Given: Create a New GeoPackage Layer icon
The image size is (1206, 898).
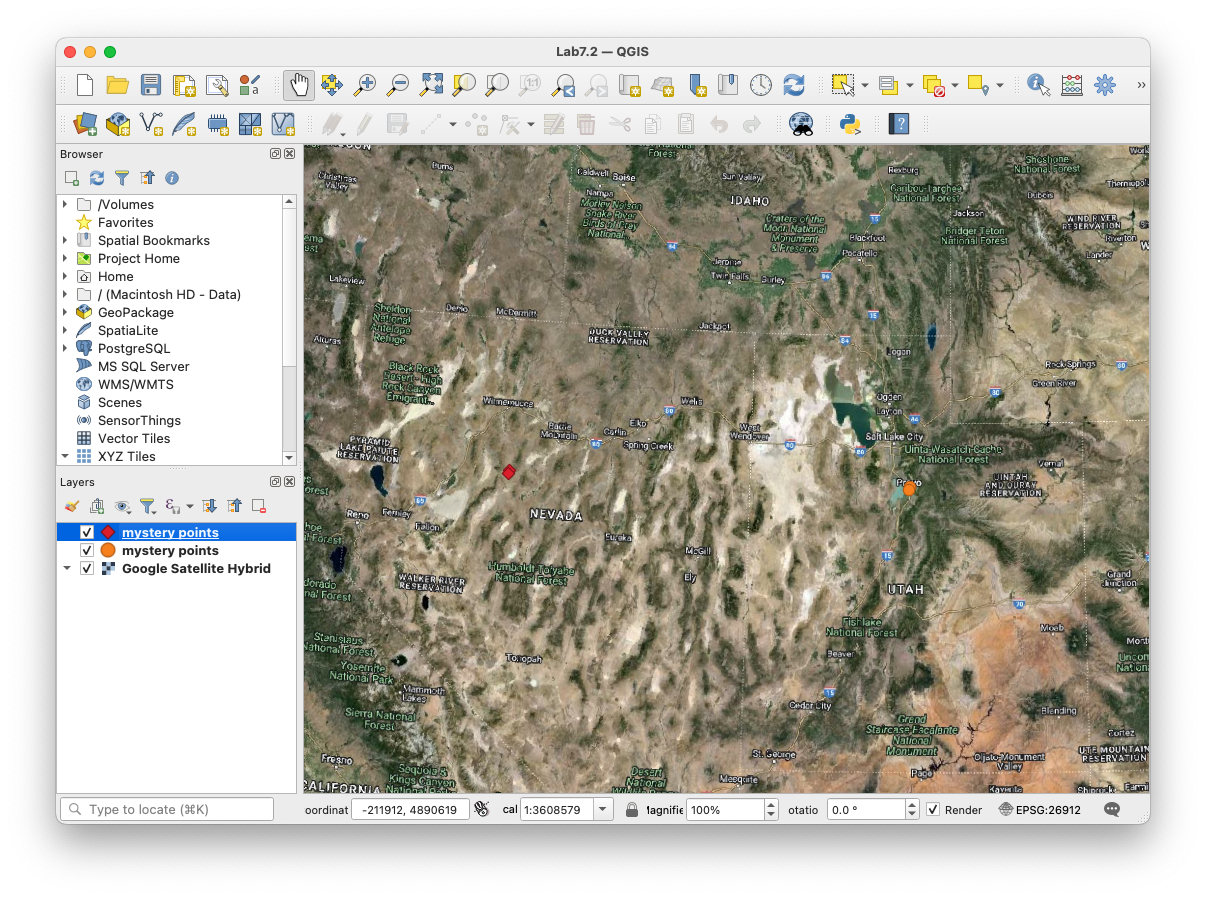Looking at the screenshot, I should point(118,124).
